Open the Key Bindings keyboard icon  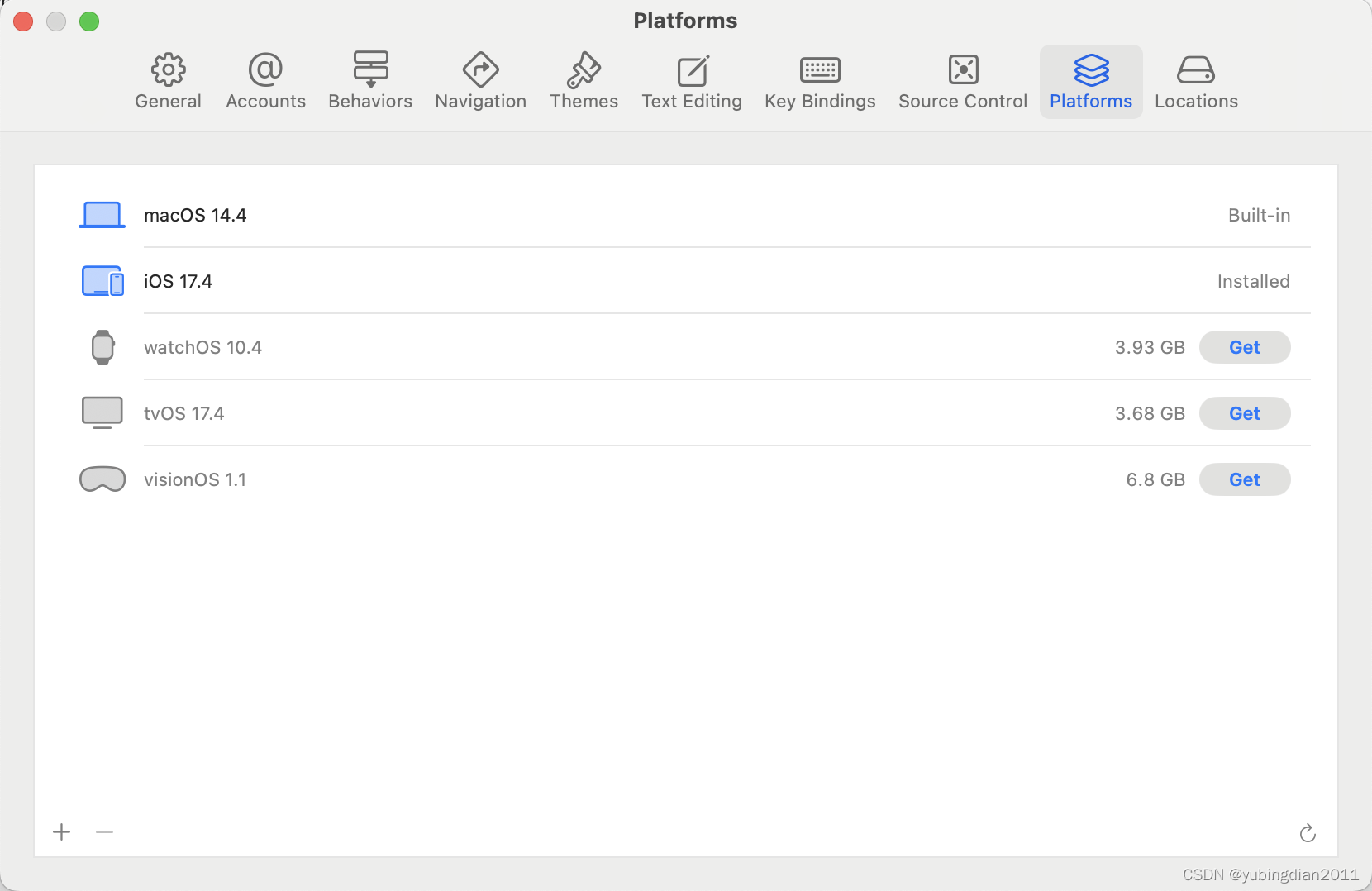coord(820,70)
